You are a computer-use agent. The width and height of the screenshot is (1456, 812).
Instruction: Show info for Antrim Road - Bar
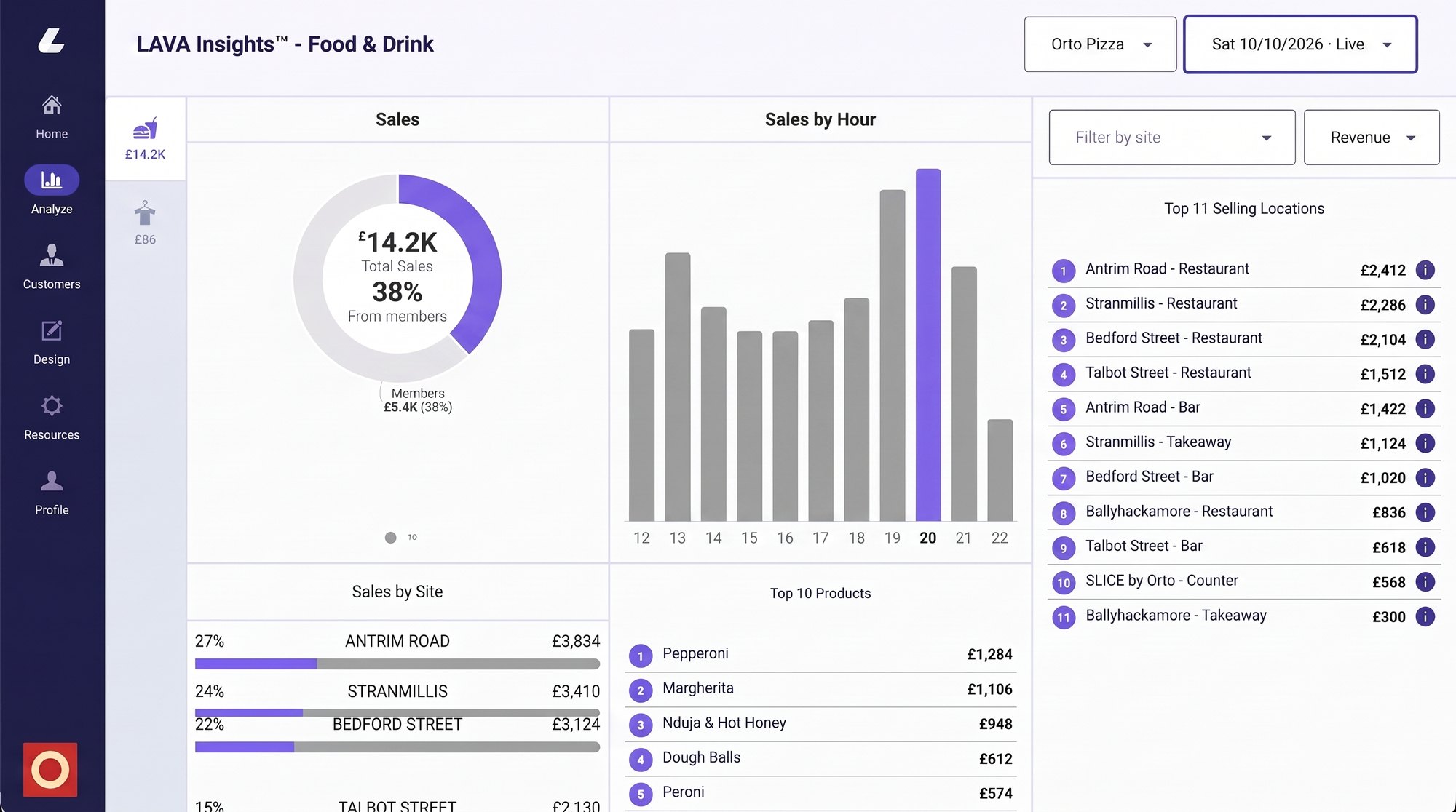coord(1425,408)
